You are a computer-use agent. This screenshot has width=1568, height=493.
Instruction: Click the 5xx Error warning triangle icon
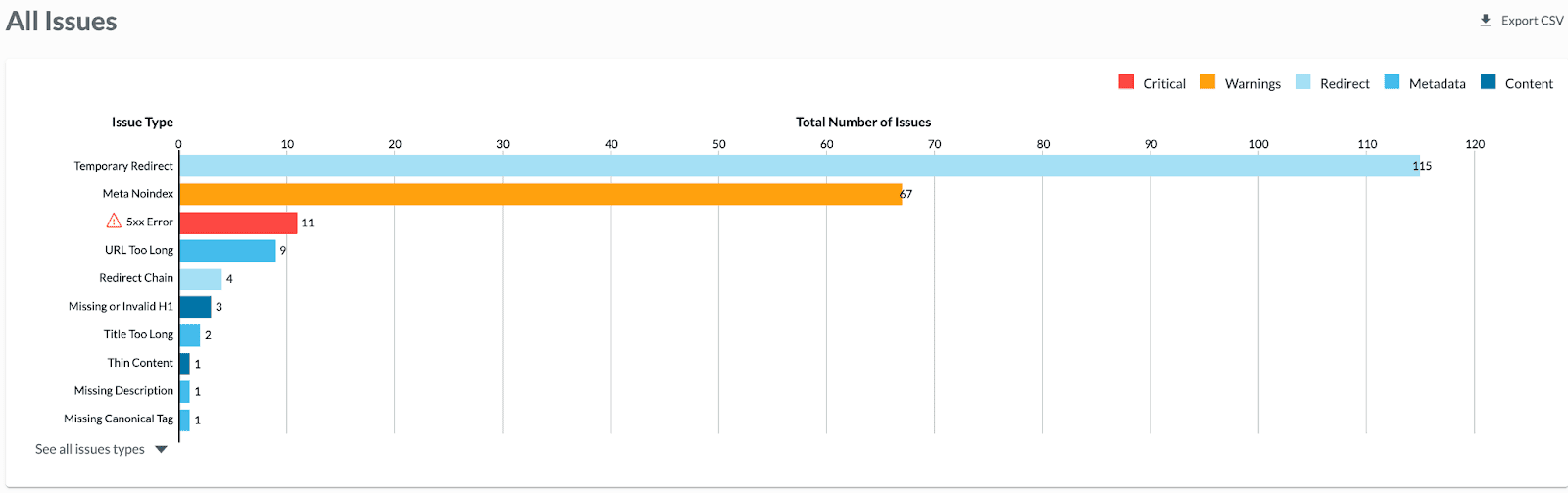pyautogui.click(x=114, y=222)
